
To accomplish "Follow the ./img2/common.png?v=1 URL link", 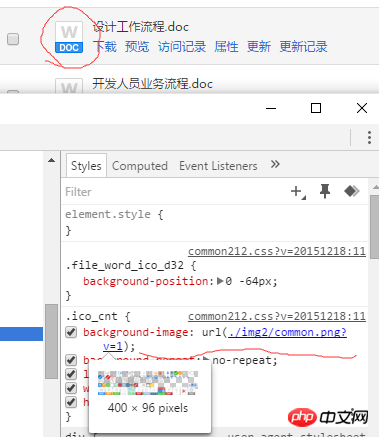I will 287,332.
